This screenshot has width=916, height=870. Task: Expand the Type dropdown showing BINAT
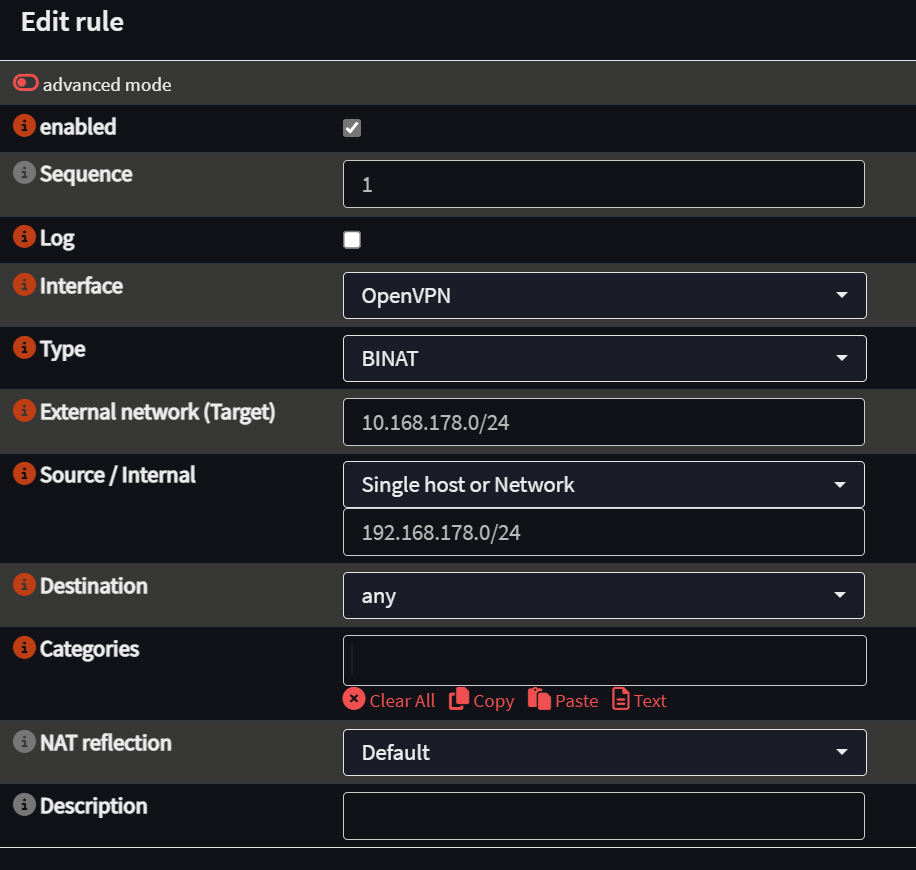click(x=605, y=359)
